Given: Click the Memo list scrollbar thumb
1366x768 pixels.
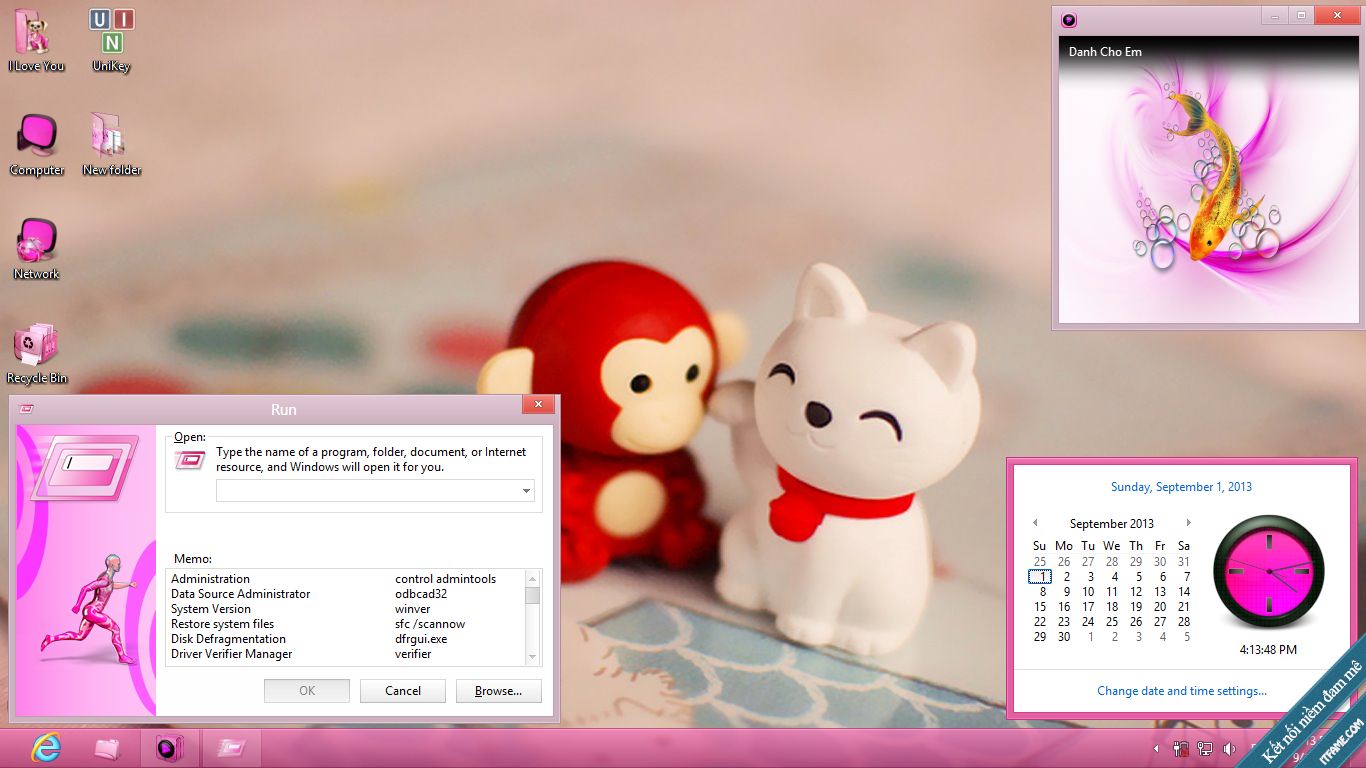Looking at the screenshot, I should point(532,595).
